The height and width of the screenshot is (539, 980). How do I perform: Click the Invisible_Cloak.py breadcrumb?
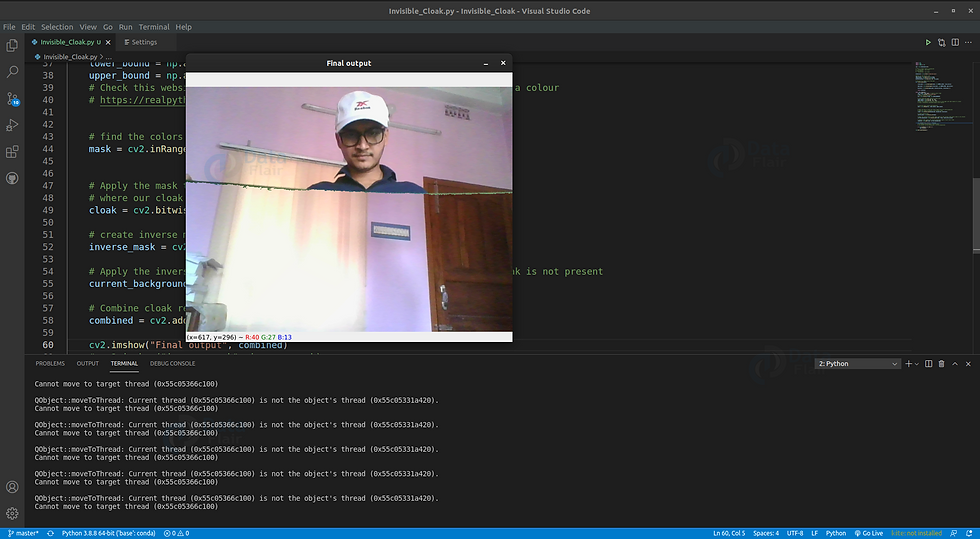pos(70,57)
